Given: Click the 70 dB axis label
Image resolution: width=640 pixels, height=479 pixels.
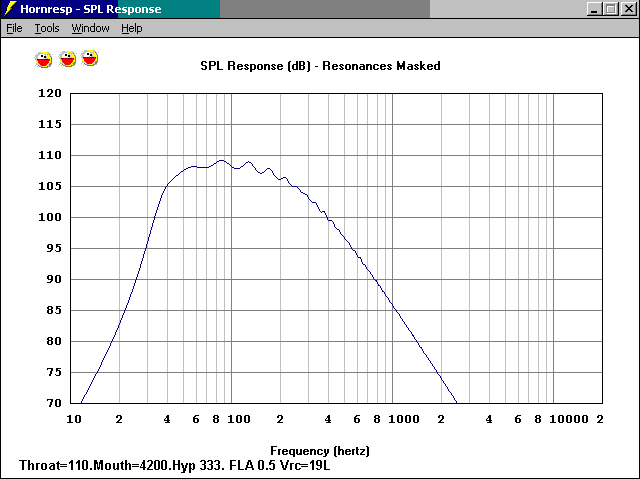Looking at the screenshot, I should point(53,404).
